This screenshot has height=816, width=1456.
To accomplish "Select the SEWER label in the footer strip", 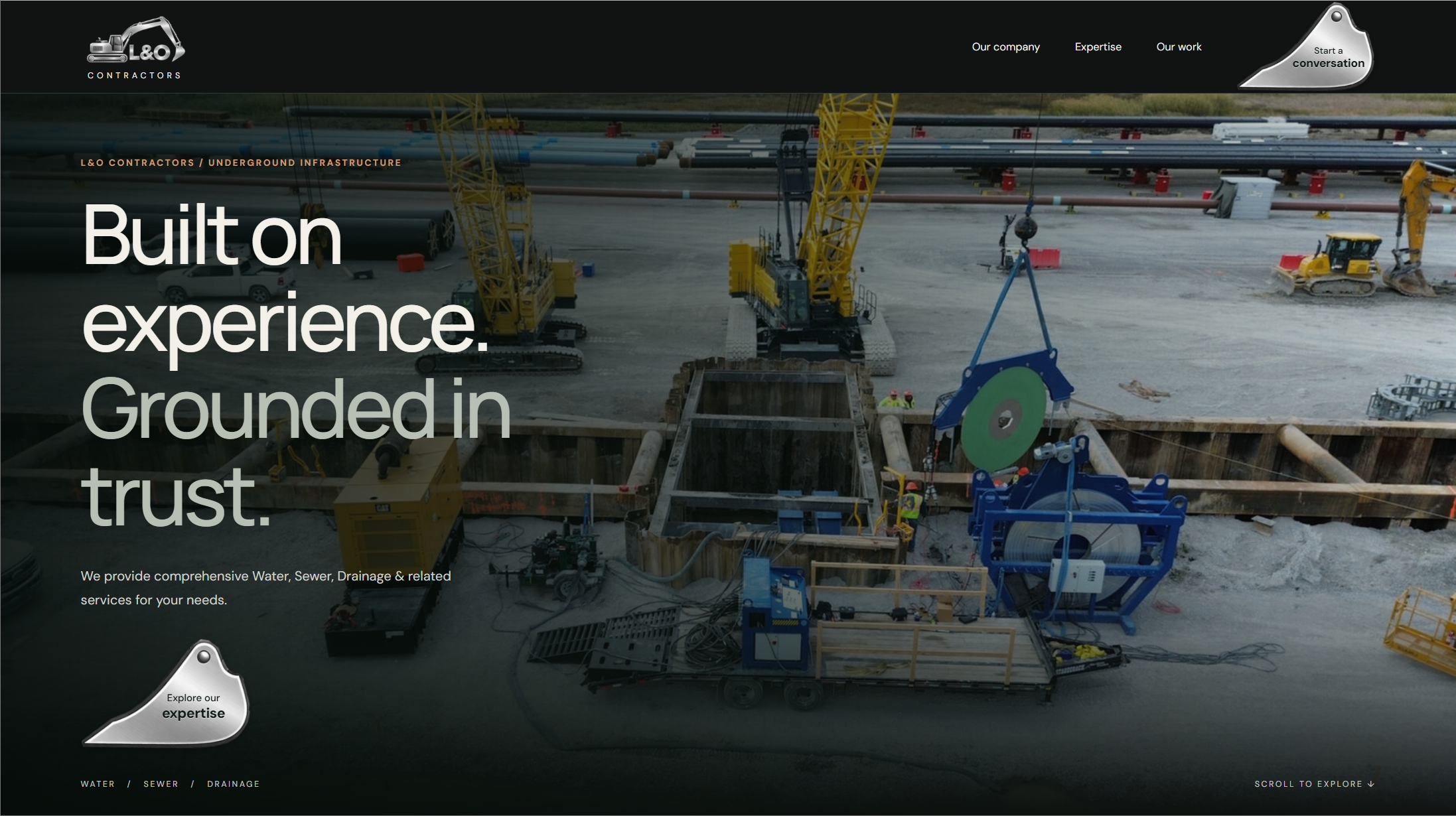I will click(x=161, y=784).
